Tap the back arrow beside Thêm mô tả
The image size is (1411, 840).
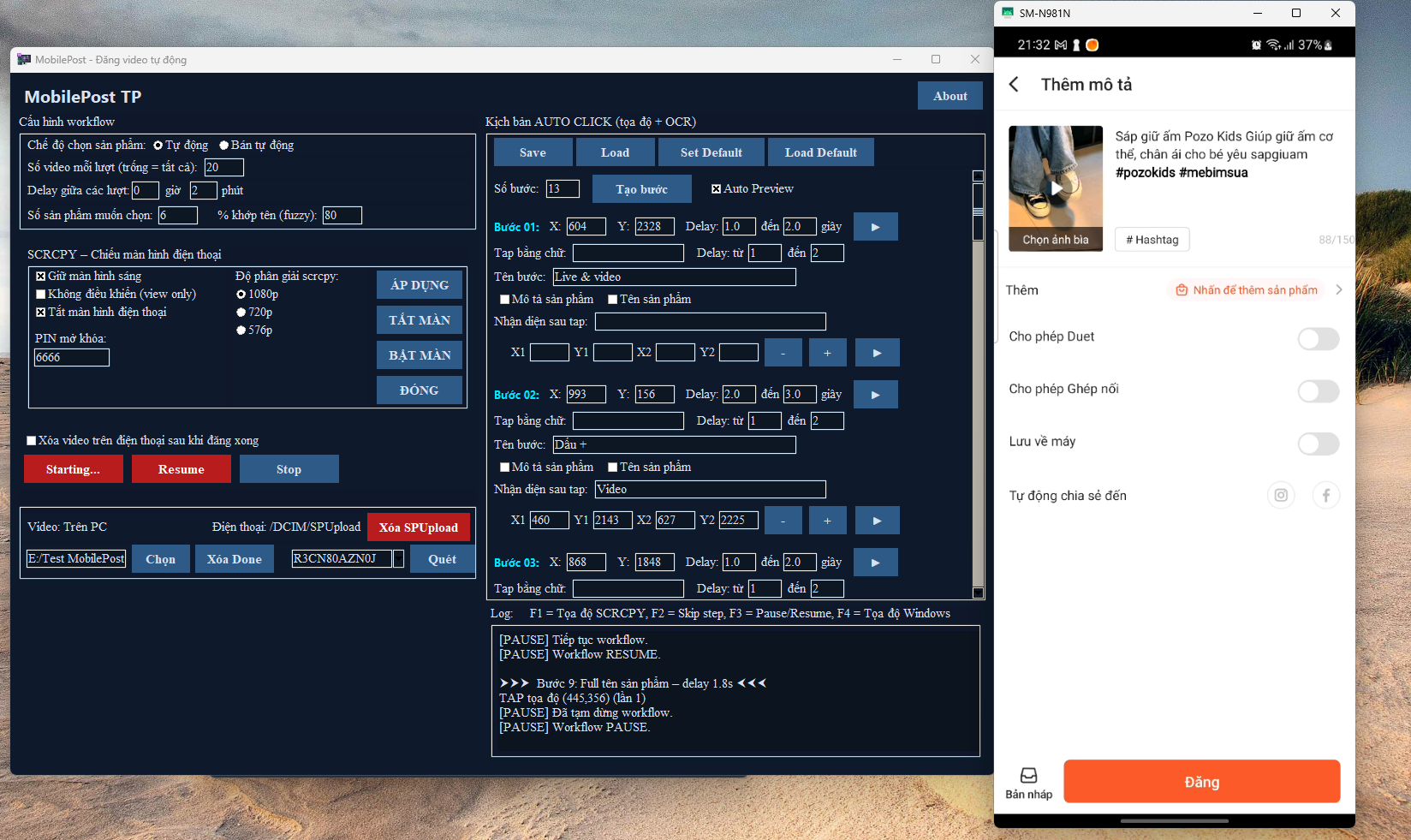pos(1015,84)
